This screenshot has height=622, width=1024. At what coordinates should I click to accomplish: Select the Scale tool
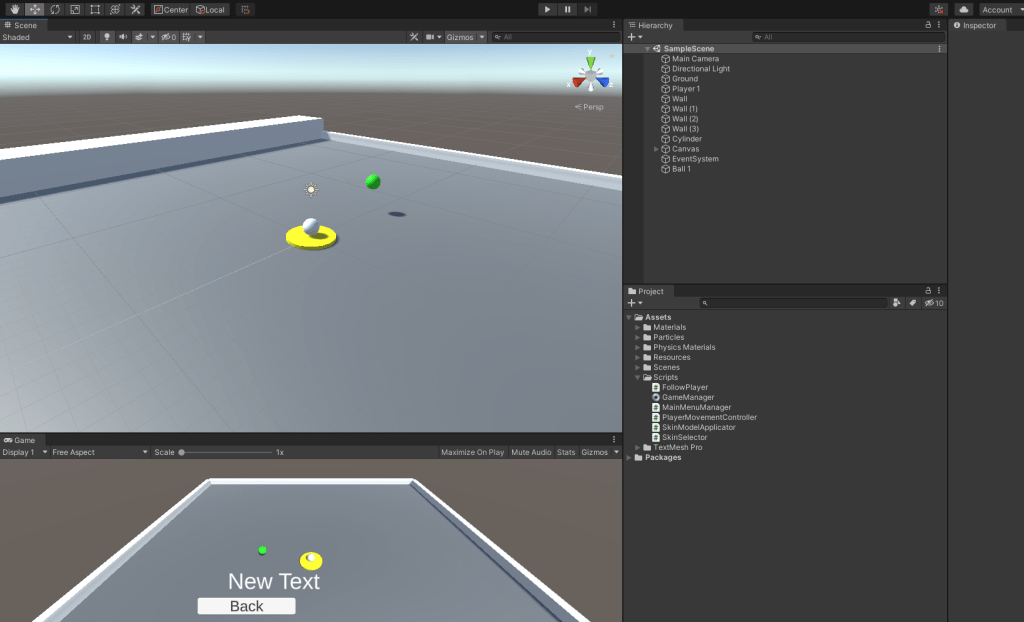click(74, 9)
